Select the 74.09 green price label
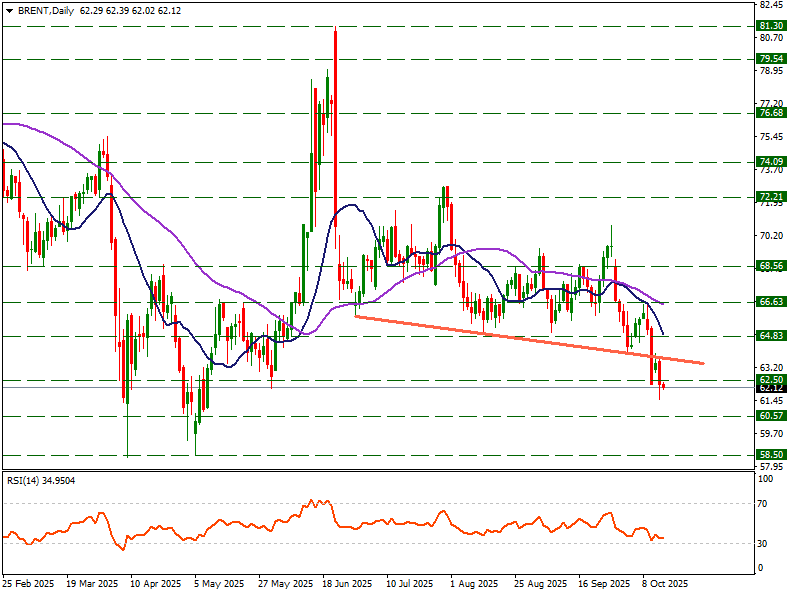This screenshot has height=595, width=794. tap(770, 161)
